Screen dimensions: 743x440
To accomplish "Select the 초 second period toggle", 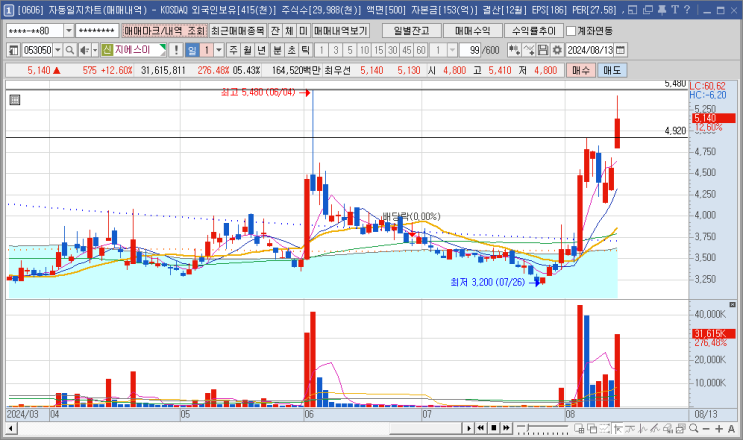I will 291,50.
